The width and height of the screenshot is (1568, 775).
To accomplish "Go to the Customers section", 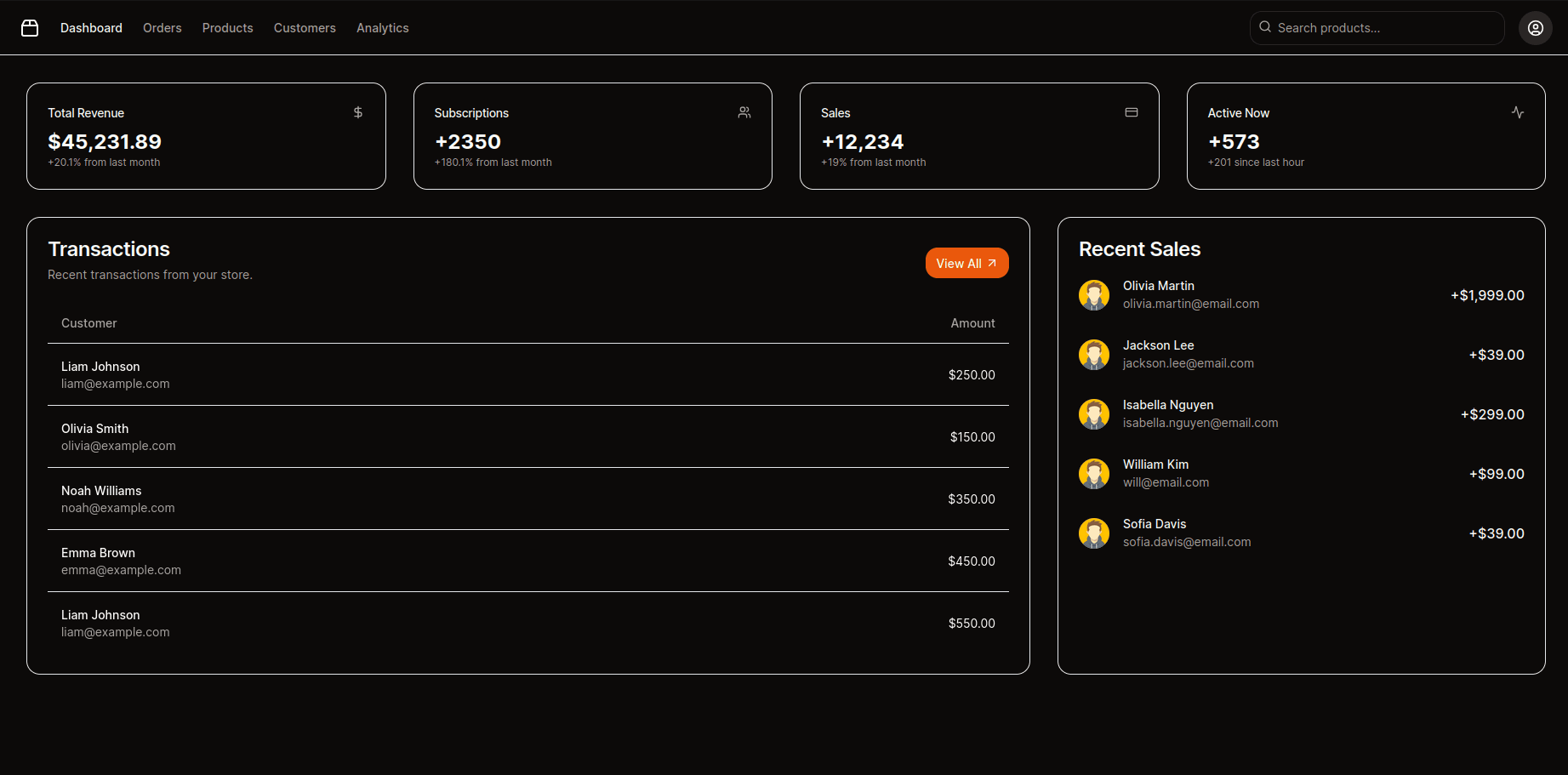I will click(x=305, y=27).
